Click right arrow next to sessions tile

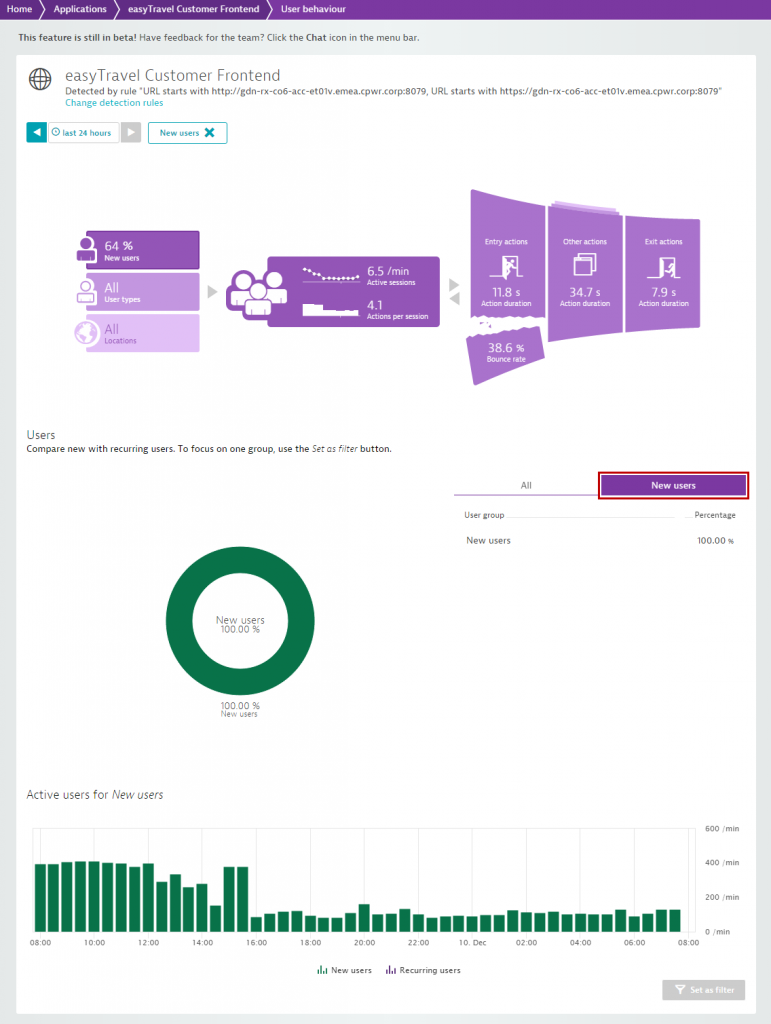(x=454, y=285)
